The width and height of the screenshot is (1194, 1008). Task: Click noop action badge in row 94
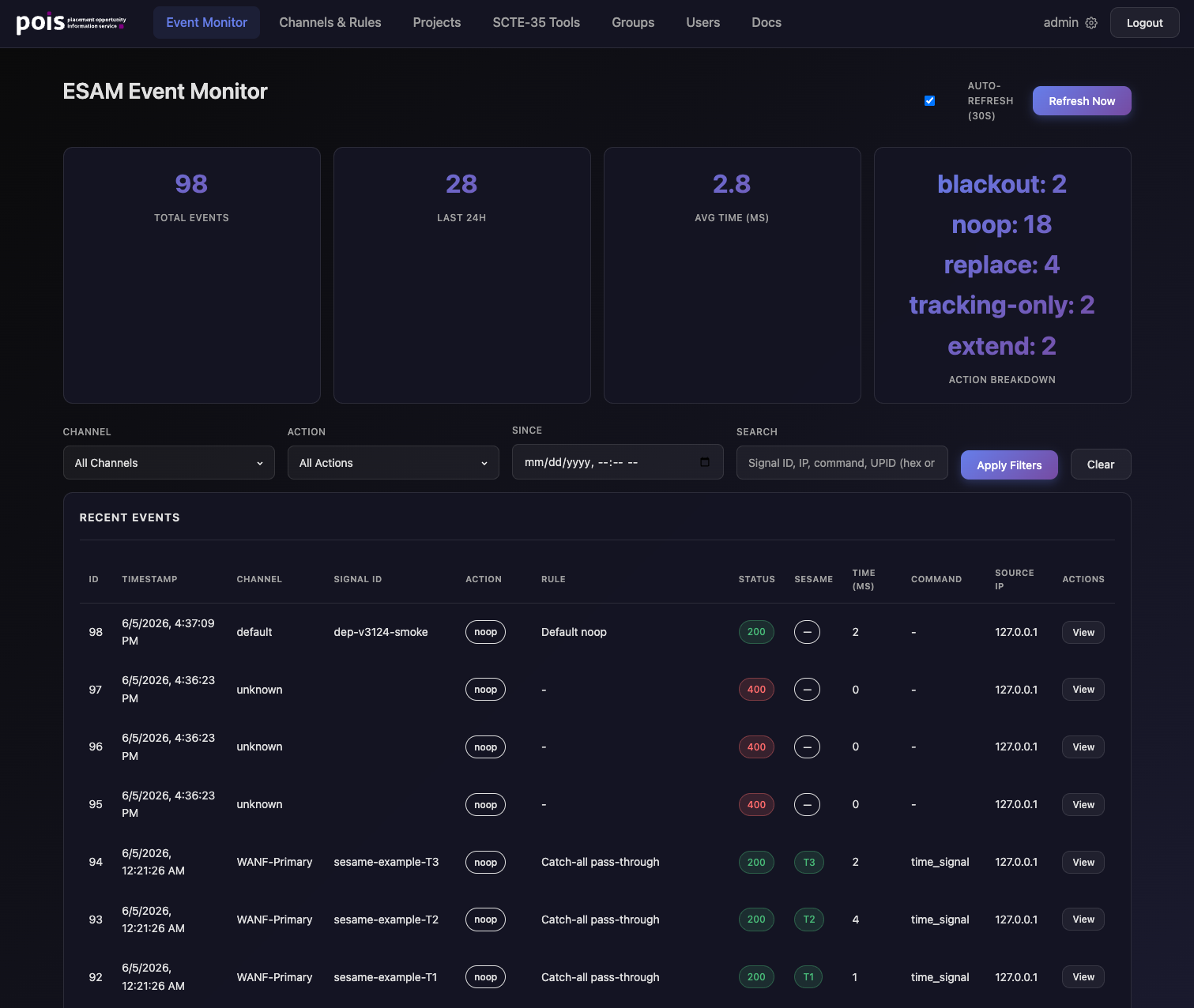(485, 863)
